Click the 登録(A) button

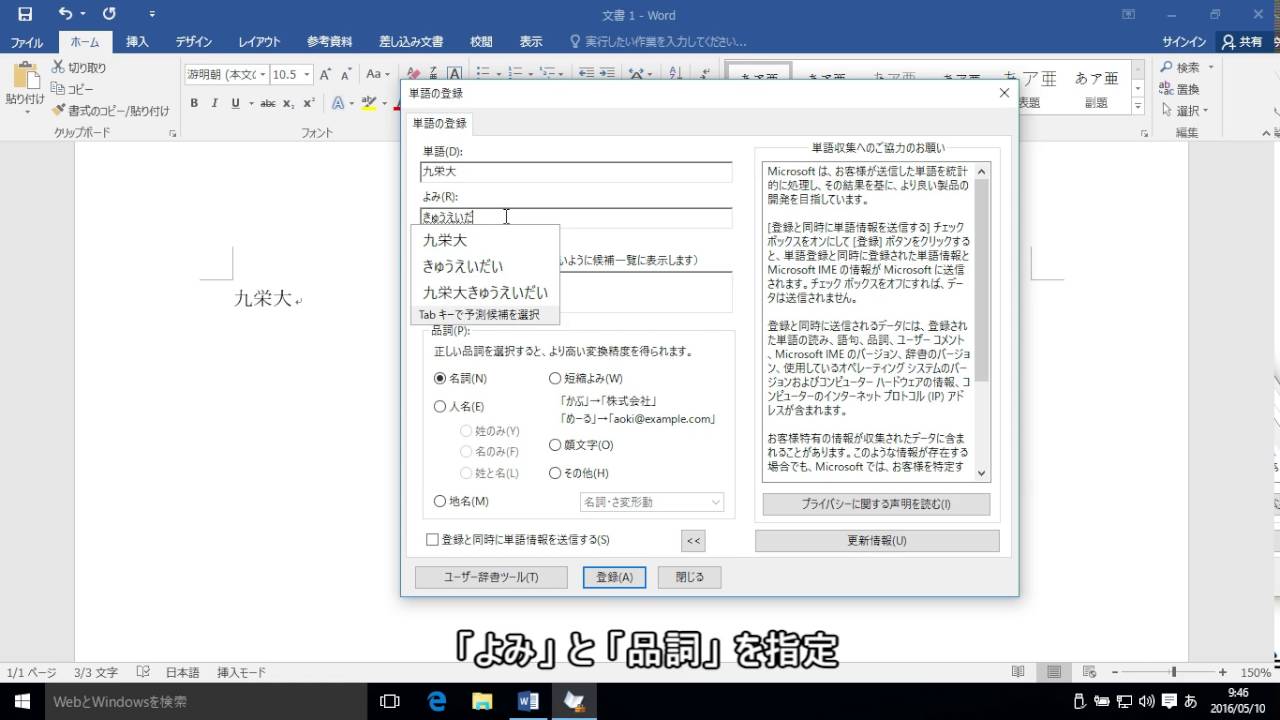coord(614,577)
